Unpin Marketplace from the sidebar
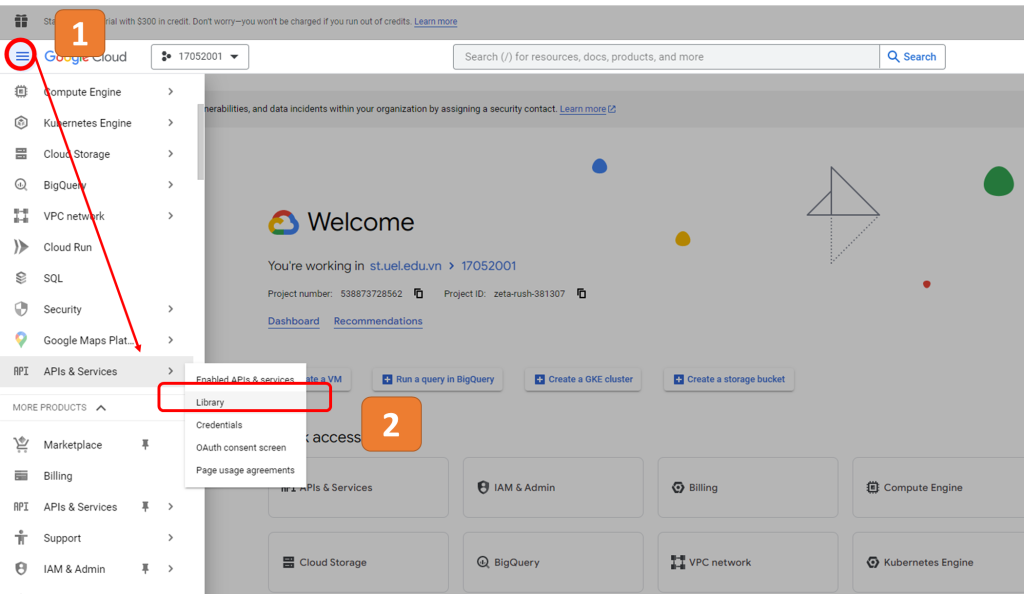Image resolution: width=1024 pixels, height=594 pixels. tap(145, 445)
